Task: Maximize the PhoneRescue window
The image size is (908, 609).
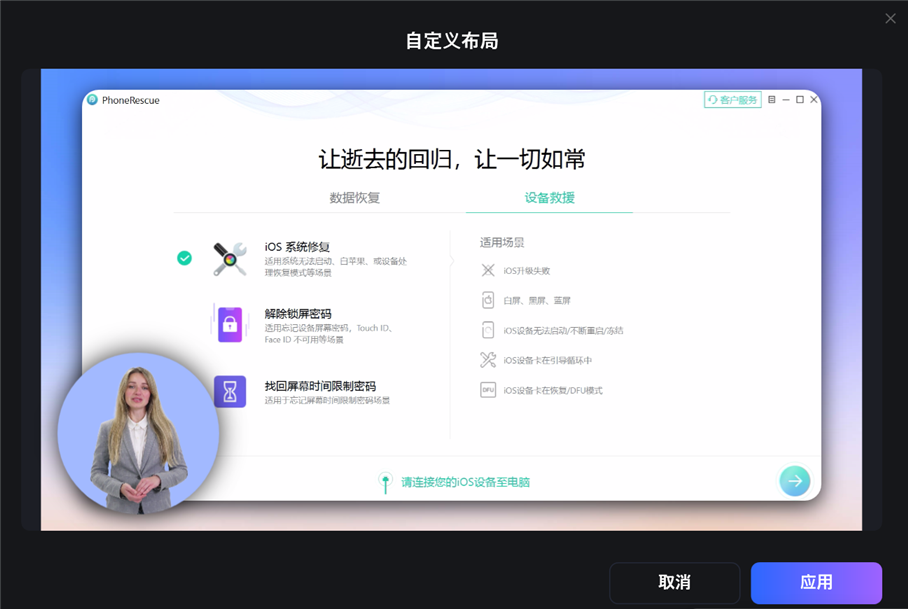Action: (x=800, y=100)
